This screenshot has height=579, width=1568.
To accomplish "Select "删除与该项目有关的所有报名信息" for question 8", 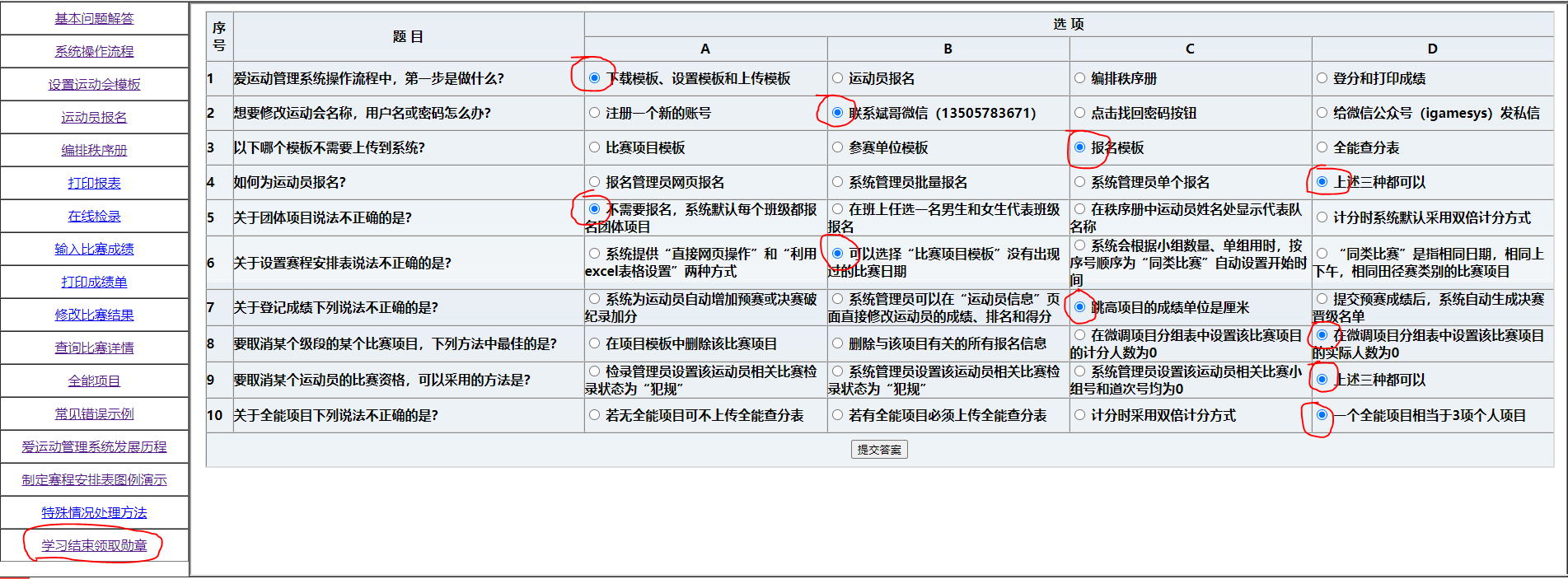I will click(837, 343).
